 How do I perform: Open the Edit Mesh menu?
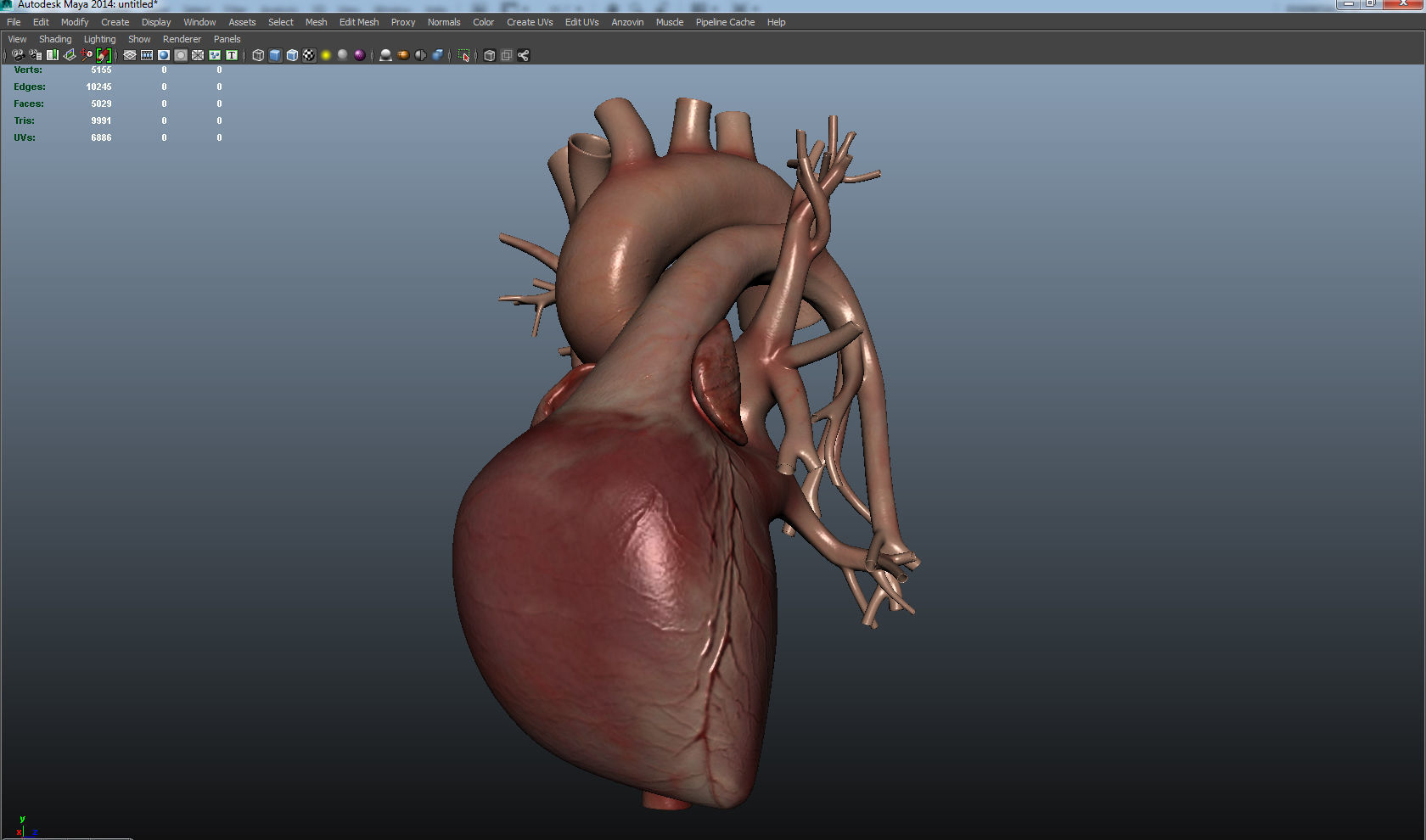(359, 22)
